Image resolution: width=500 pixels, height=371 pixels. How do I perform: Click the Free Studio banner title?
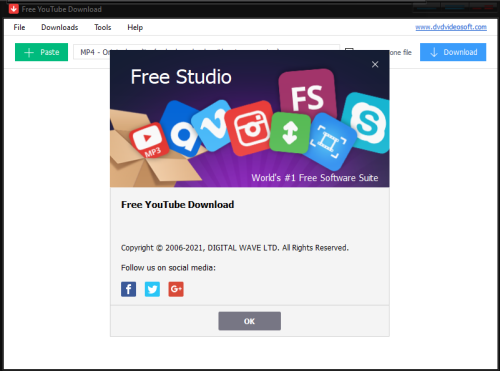(x=181, y=77)
